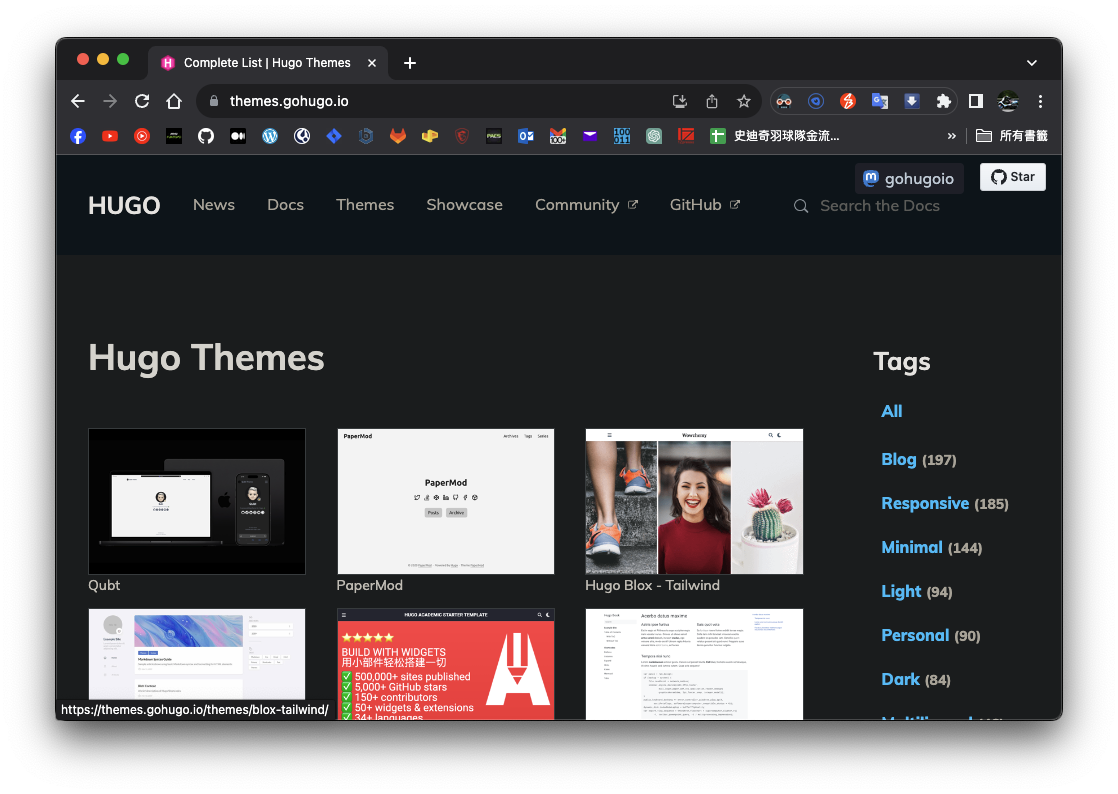Open the Chrome Extensions puzzle icon
Screen dimensions: 1118x794
tap(943, 101)
